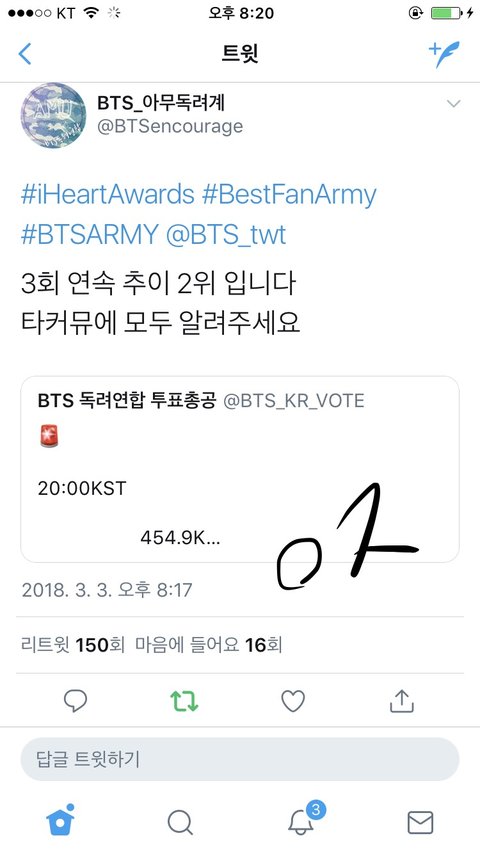Like the tweet with the heart icon

293,701
